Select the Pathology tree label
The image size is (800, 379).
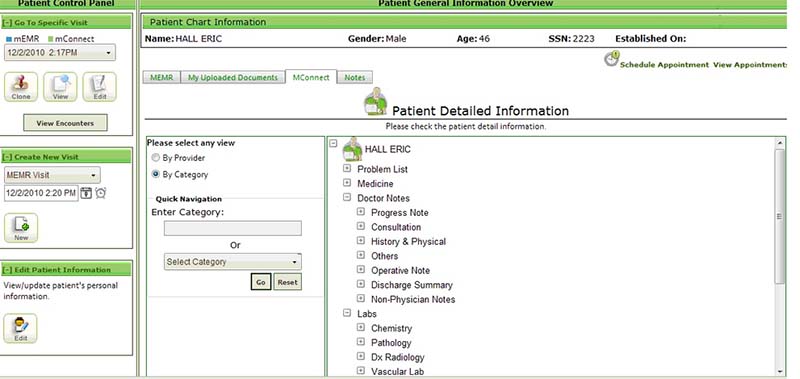coord(391,343)
